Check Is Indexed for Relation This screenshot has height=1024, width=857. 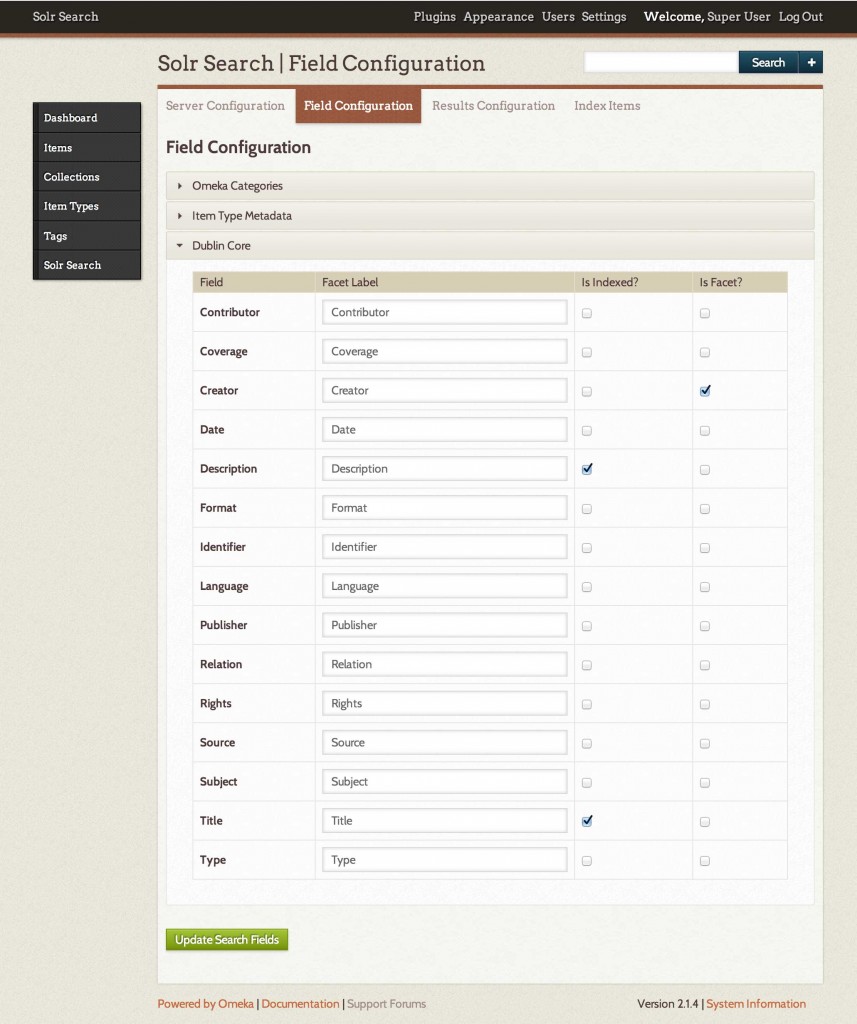587,665
